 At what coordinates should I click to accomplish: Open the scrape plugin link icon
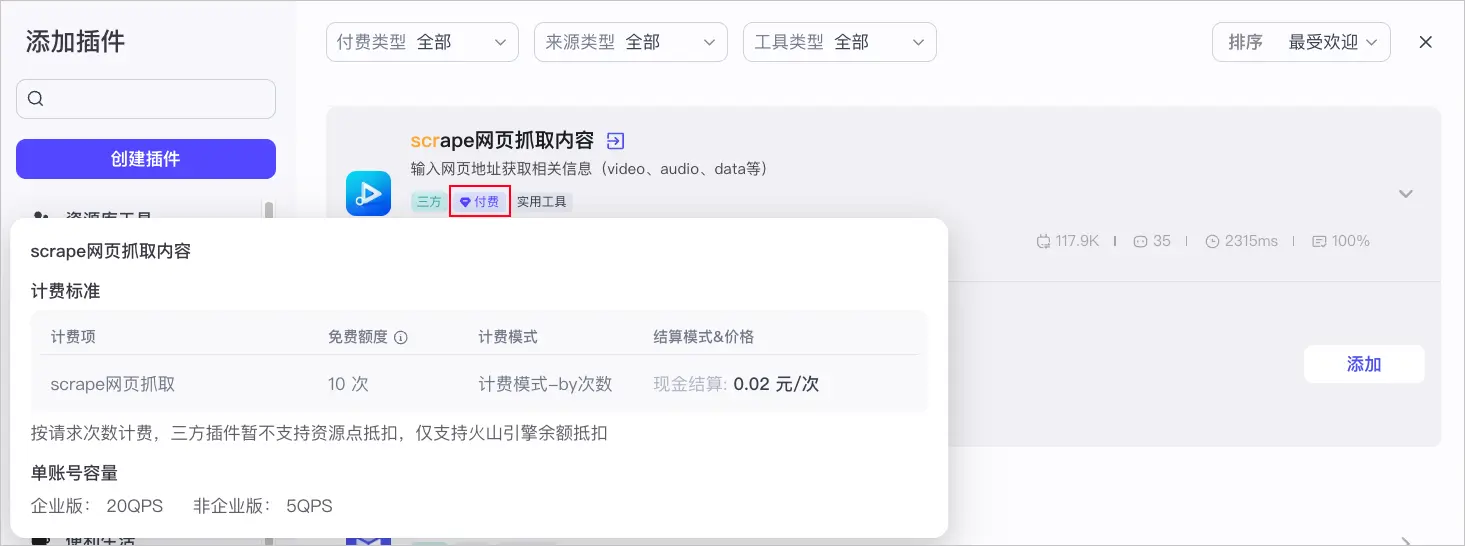616,141
